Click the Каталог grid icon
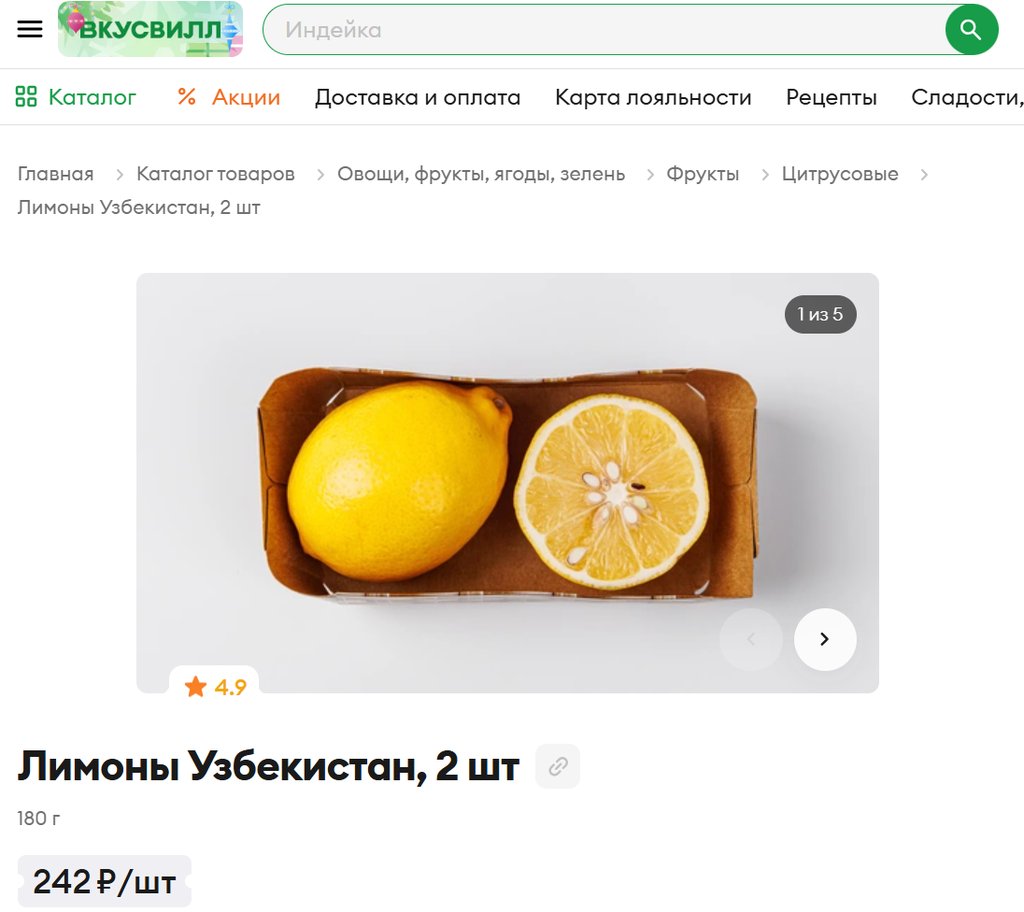This screenshot has width=1024, height=912. 26,97
